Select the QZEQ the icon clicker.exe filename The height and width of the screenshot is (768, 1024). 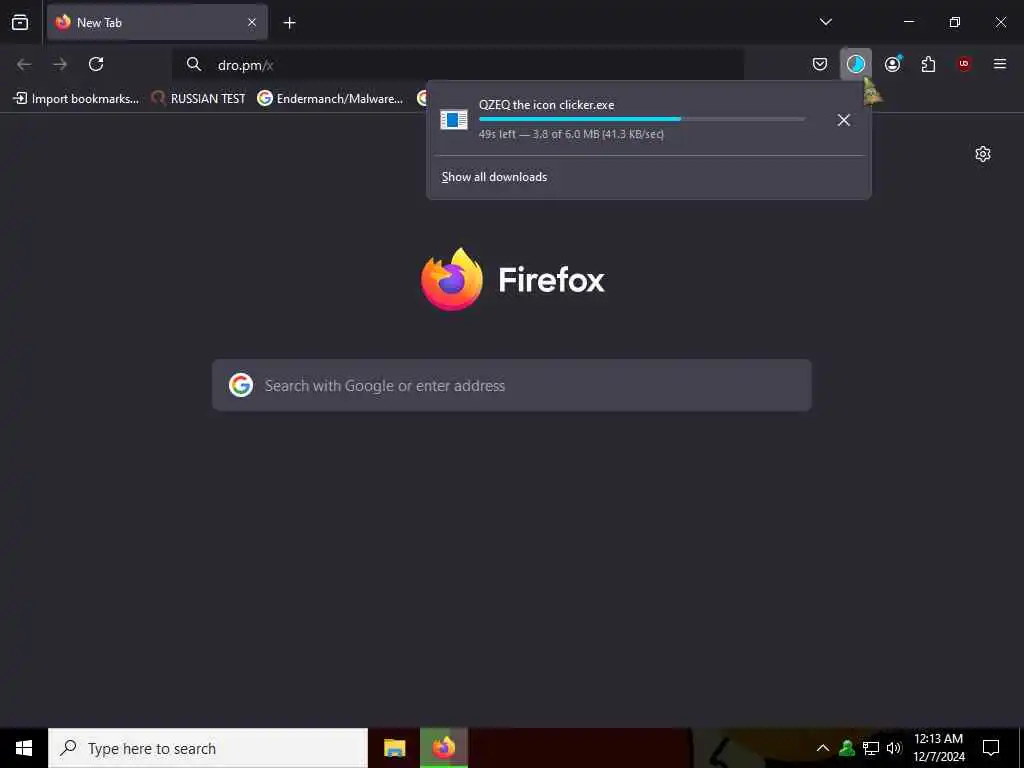click(547, 104)
